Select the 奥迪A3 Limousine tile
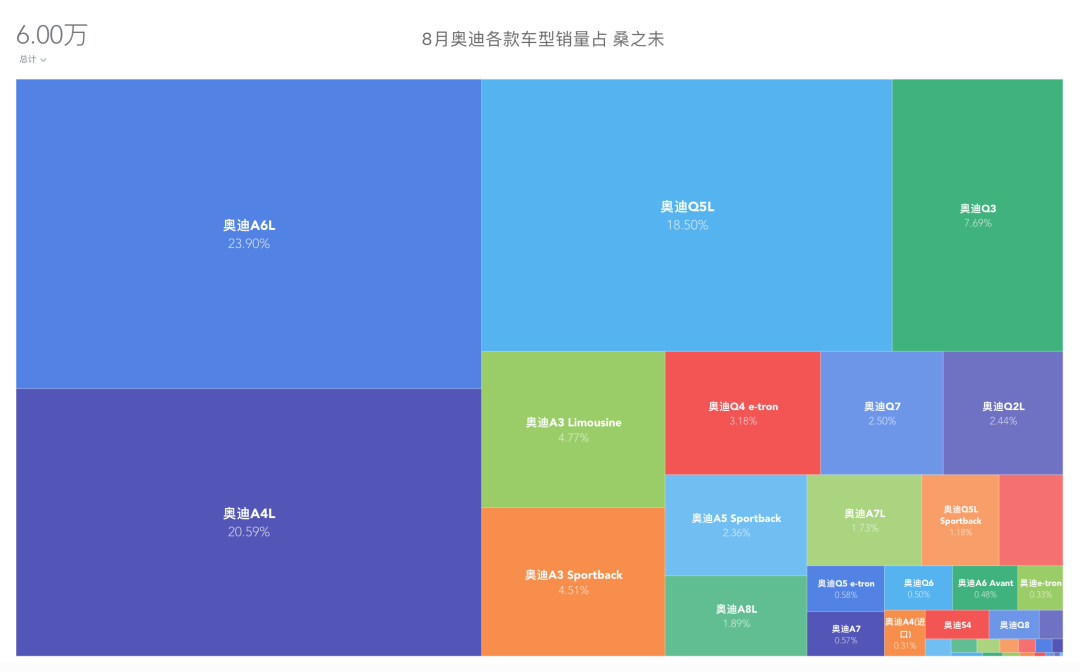 point(573,429)
